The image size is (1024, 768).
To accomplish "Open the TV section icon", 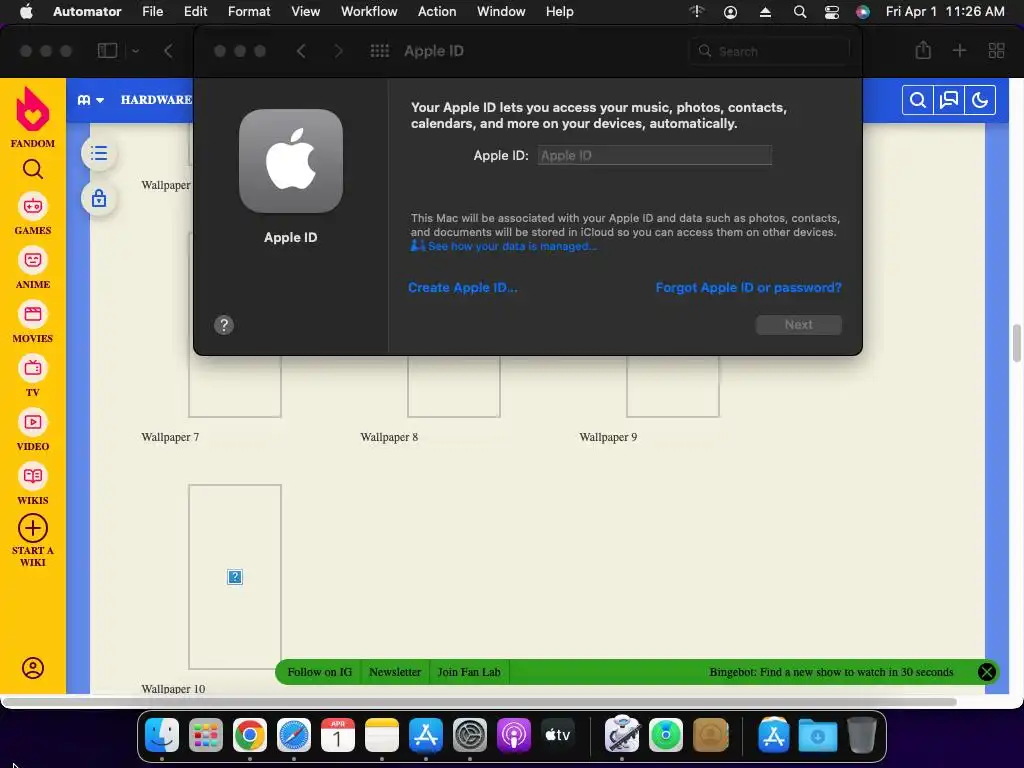I will coord(33,369).
